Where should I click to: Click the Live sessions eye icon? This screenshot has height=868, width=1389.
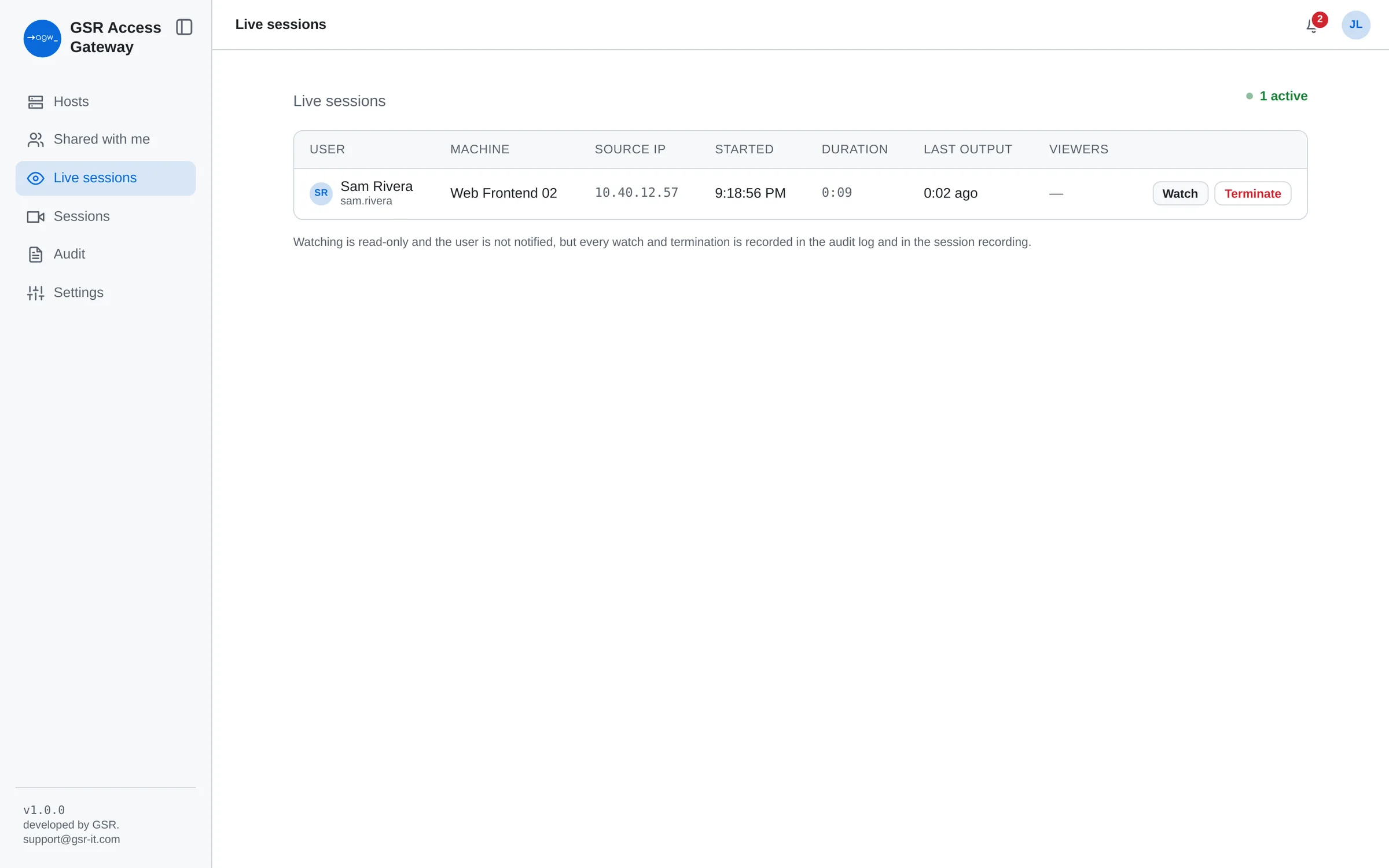click(36, 178)
